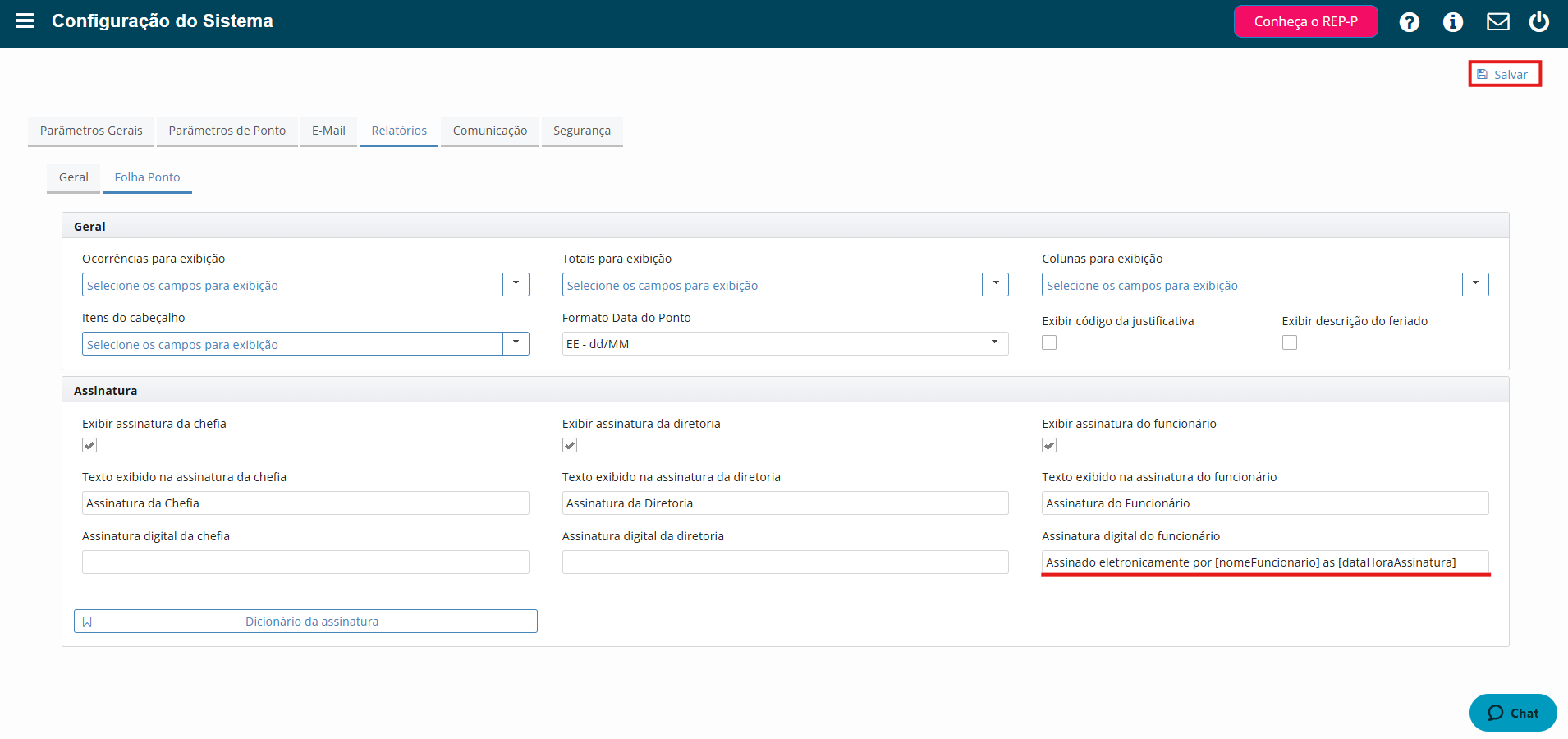The height and width of the screenshot is (739, 1568).
Task: Click the Assinatura do Funcionário text field
Action: point(1265,503)
